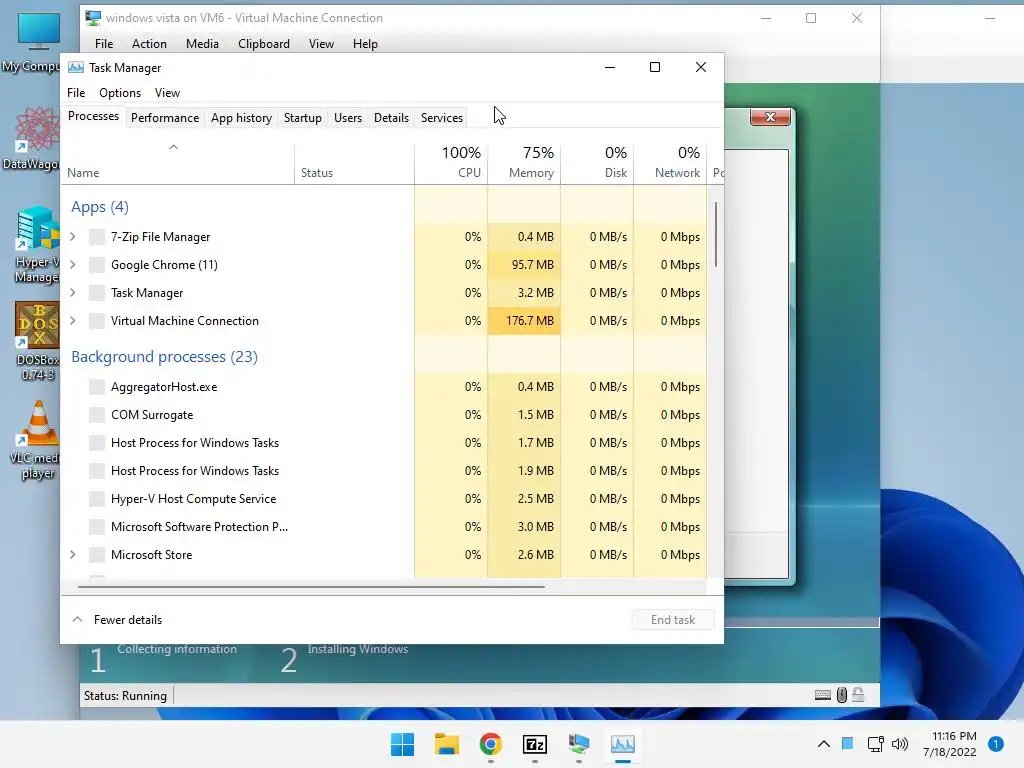Click the volume speaker tray icon
Viewport: 1024px width, 768px height.
click(900, 744)
